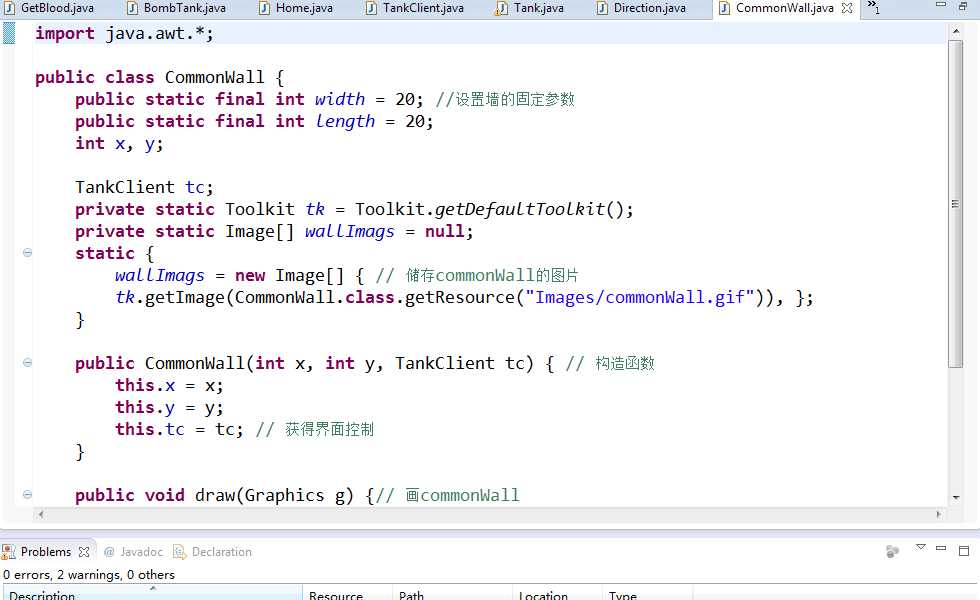Click the Tank.java tab warning file icon
This screenshot has height=600, width=980.
pyautogui.click(x=501, y=8)
